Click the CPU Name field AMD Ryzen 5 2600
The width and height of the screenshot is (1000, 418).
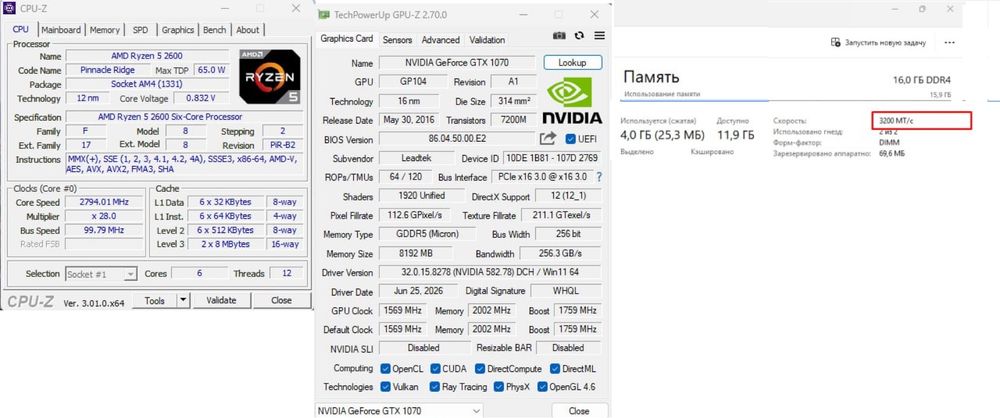(147, 56)
